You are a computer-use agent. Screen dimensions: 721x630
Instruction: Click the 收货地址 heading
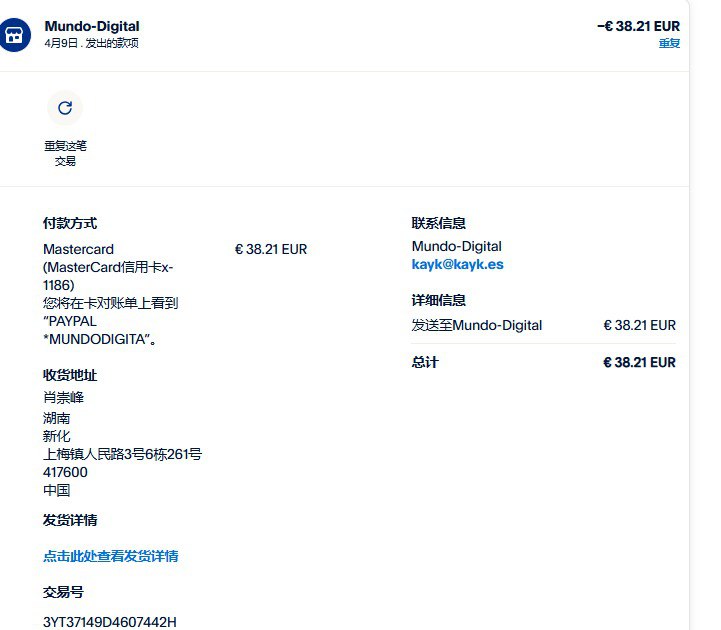pyautogui.click(x=70, y=375)
